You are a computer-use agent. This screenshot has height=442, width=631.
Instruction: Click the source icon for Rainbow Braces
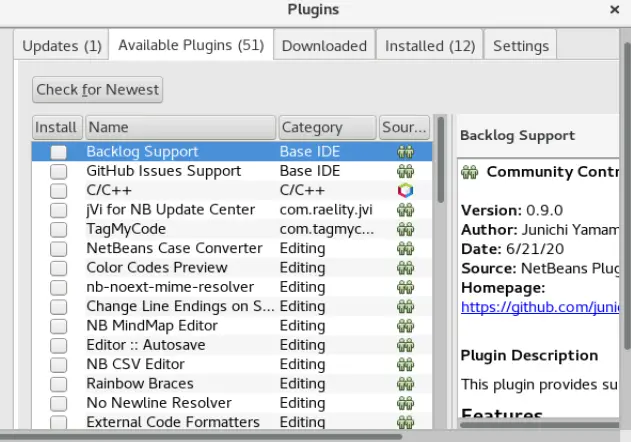(x=405, y=384)
